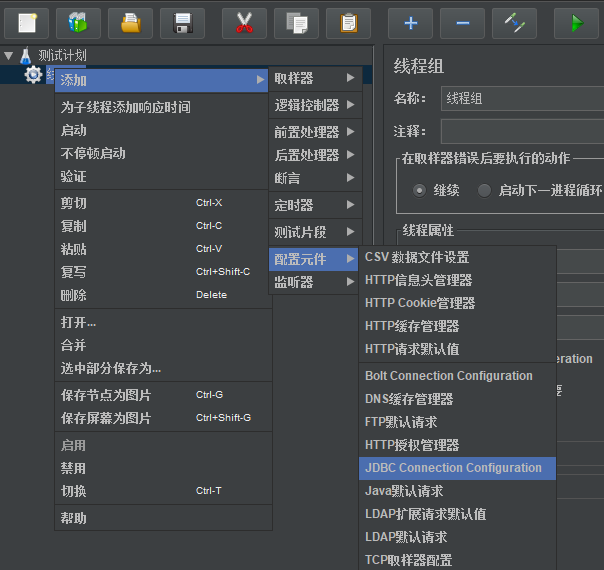Choose HTTP Cookie管理器 from the list
The width and height of the screenshot is (604, 570).
coord(420,303)
